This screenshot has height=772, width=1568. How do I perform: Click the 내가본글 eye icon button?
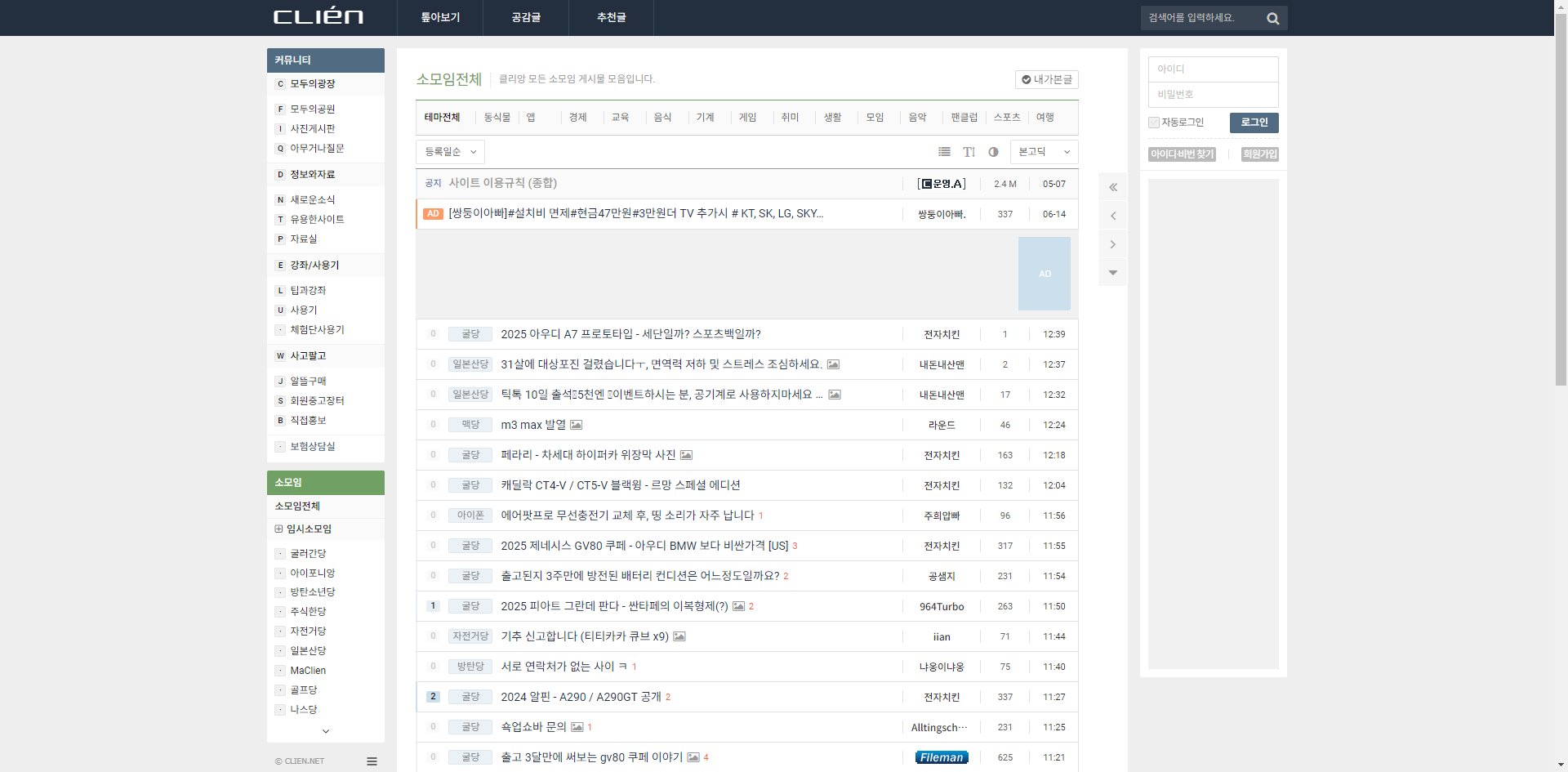[1046, 79]
